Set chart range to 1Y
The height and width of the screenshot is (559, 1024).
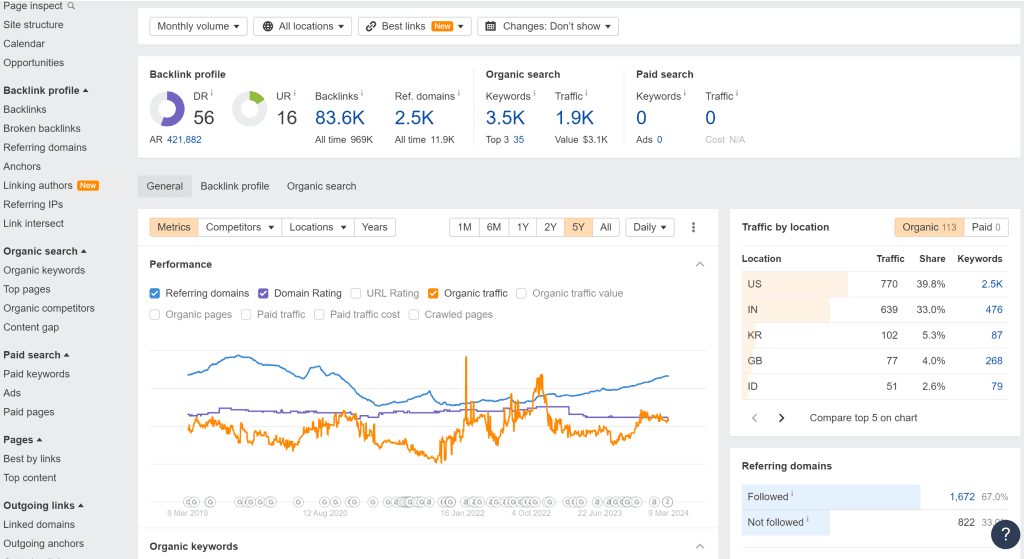coord(522,227)
